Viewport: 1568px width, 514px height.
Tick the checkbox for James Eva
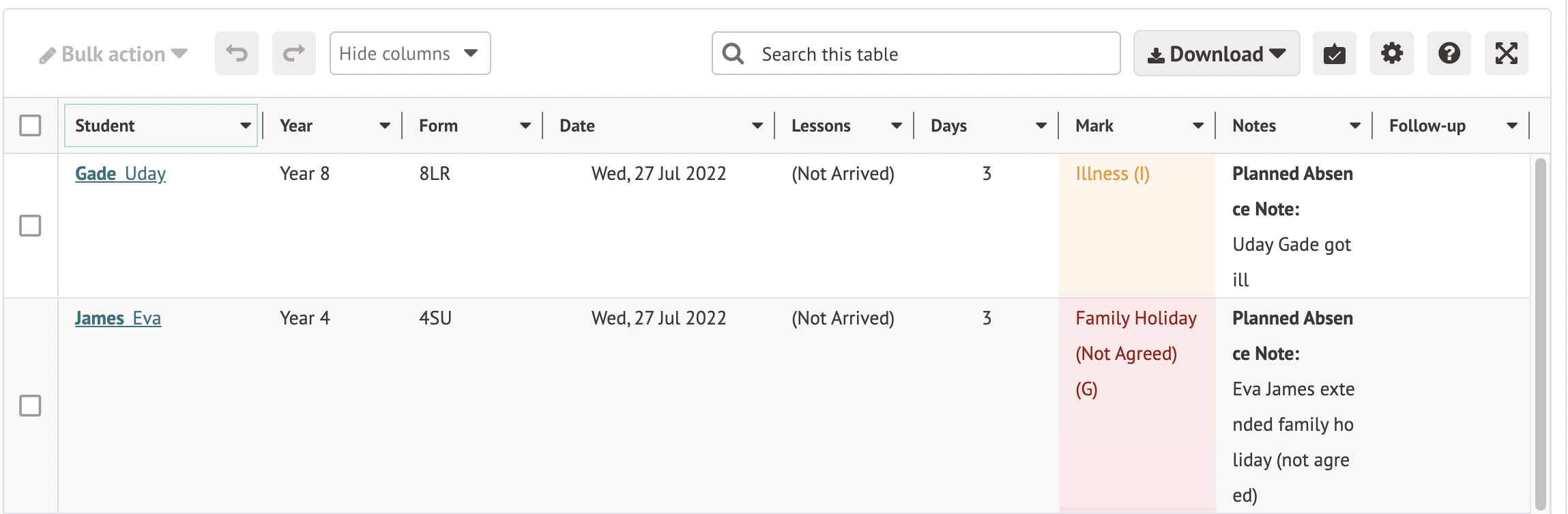tap(30, 406)
